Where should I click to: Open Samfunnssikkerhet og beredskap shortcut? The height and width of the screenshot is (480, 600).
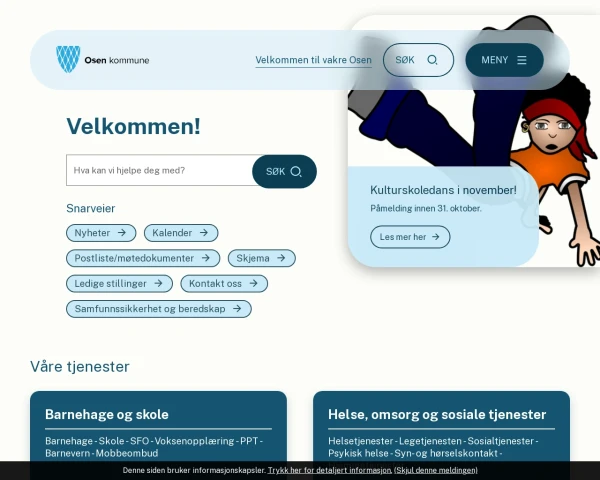[x=159, y=309]
